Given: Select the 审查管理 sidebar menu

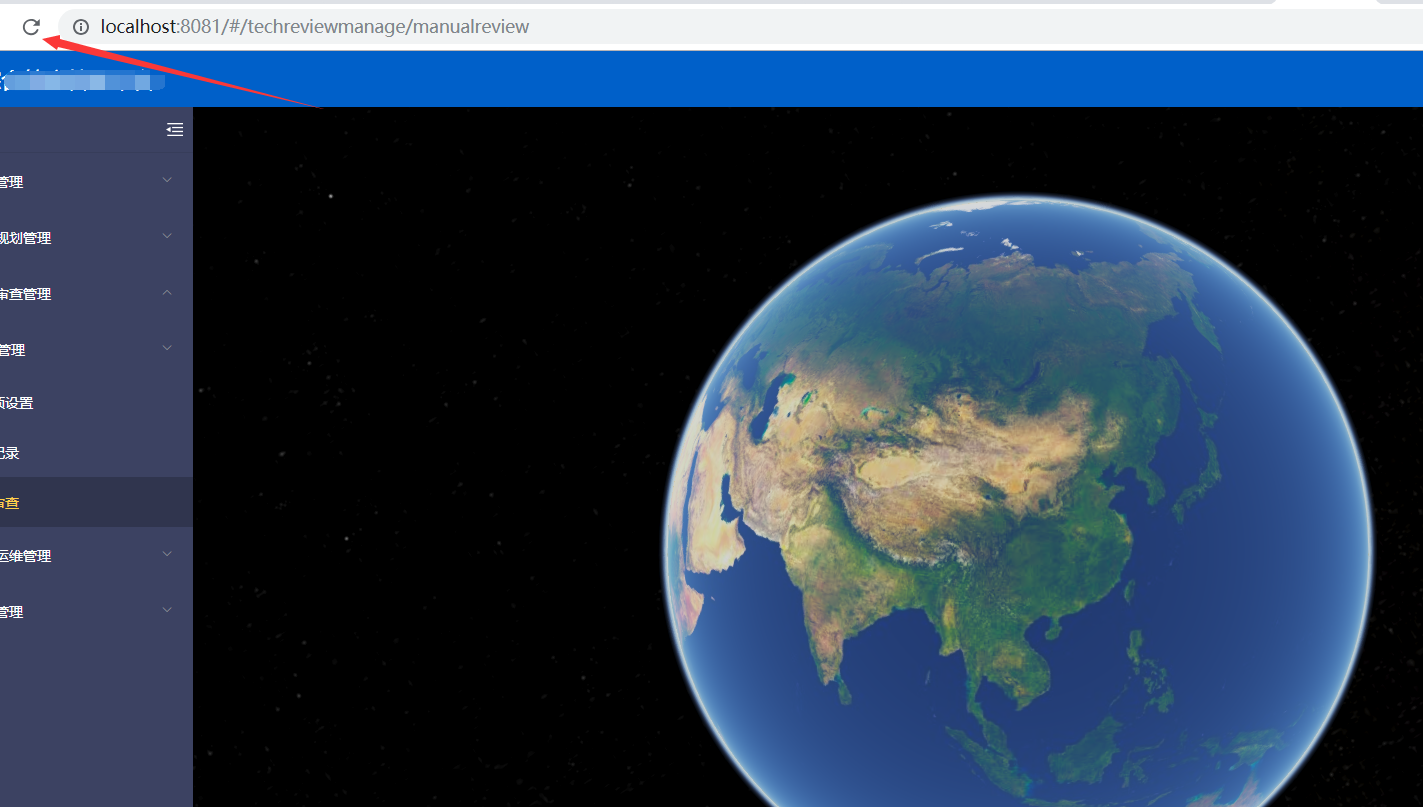Looking at the screenshot, I should [96, 294].
